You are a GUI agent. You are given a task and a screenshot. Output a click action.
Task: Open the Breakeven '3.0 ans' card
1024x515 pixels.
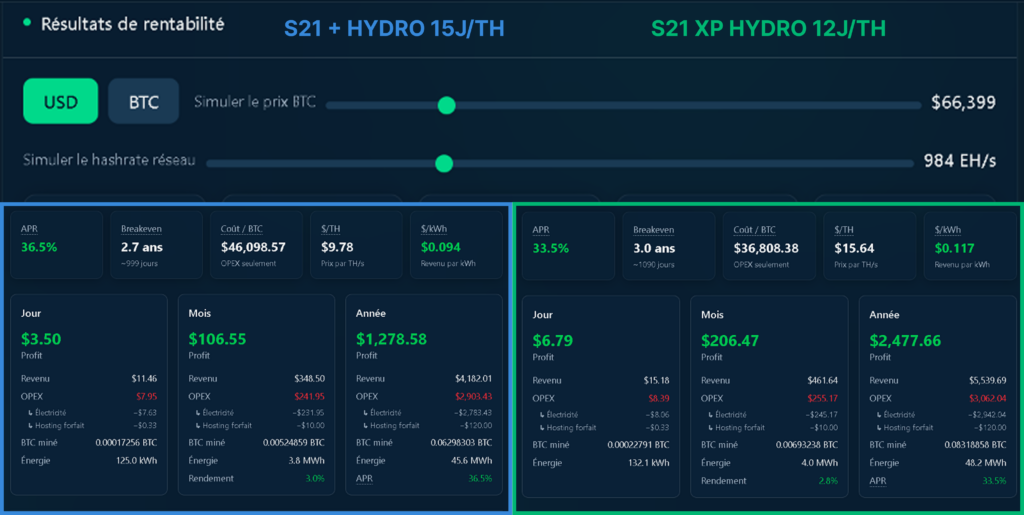pos(669,246)
